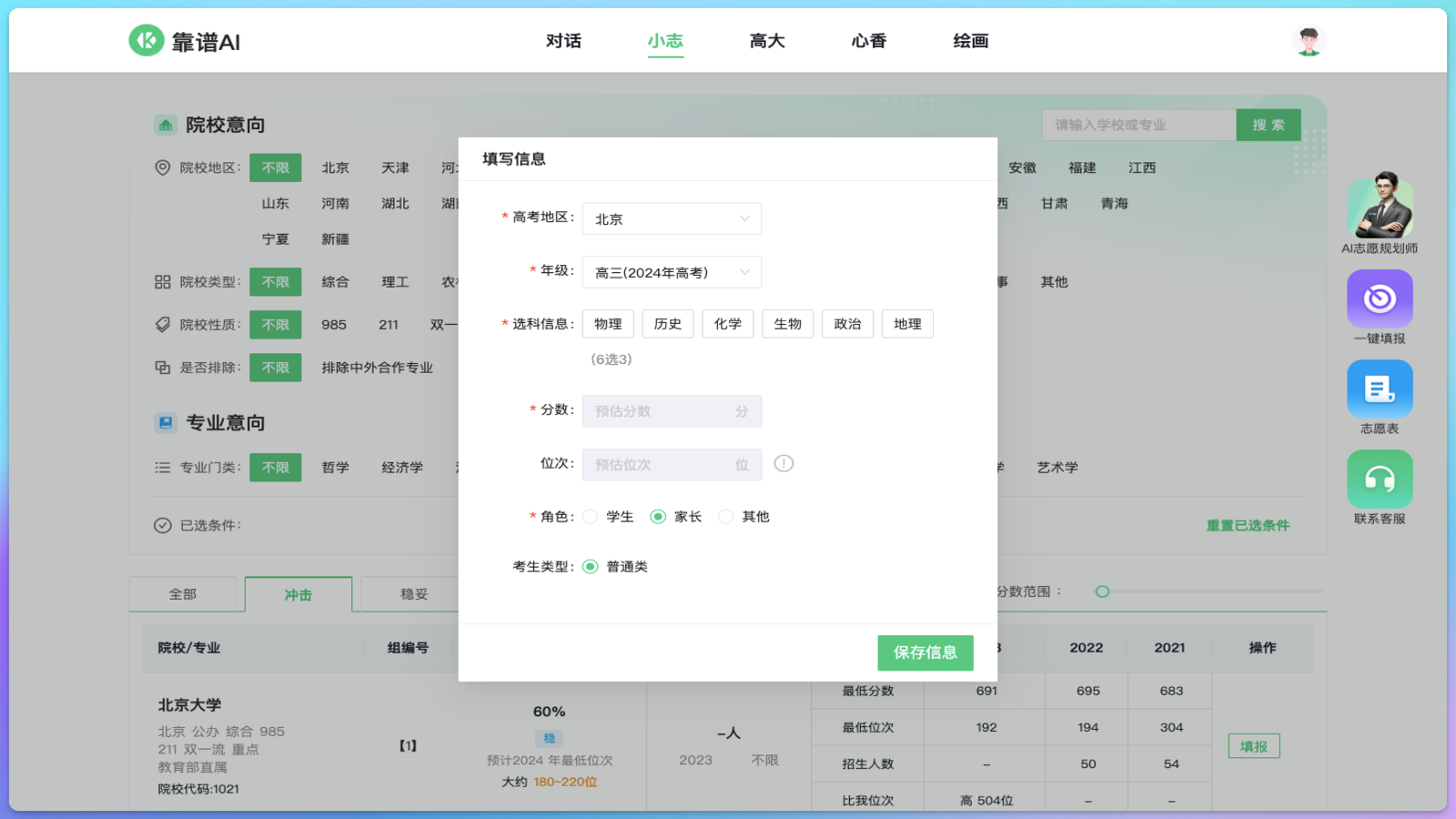Select the 其他 role radio button

(x=726, y=516)
